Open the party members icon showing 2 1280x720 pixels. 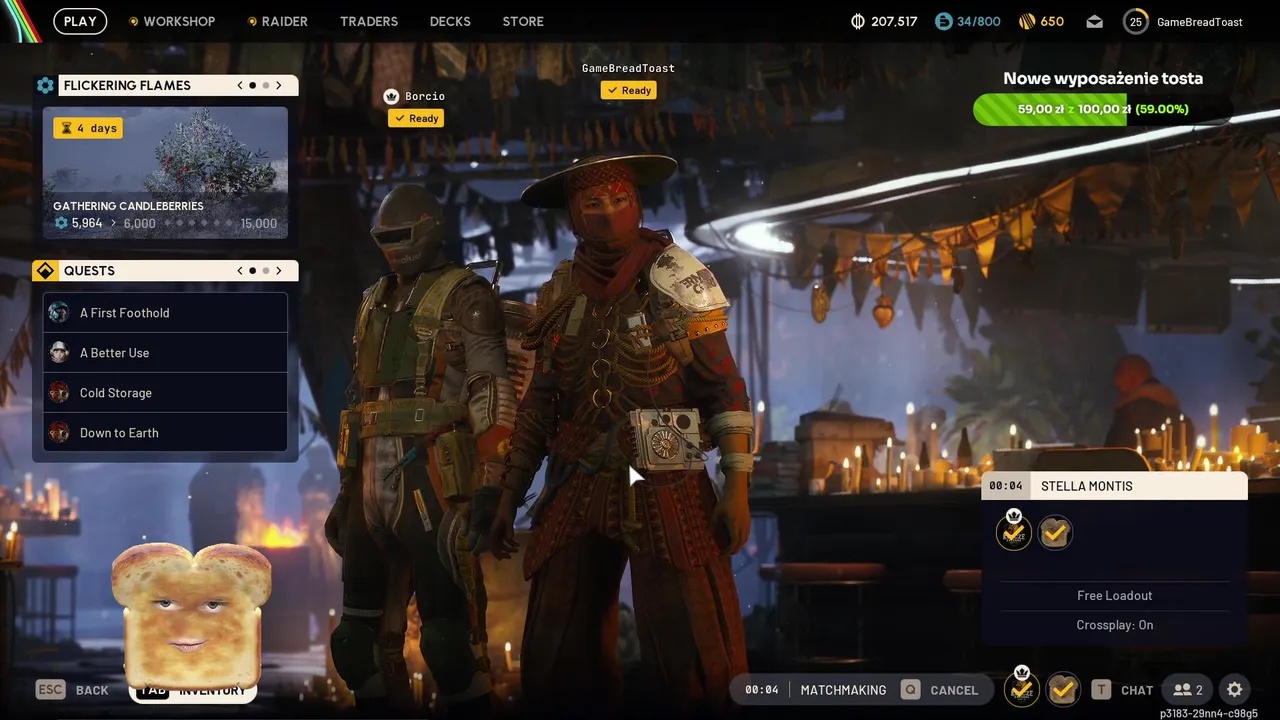[x=1188, y=690]
